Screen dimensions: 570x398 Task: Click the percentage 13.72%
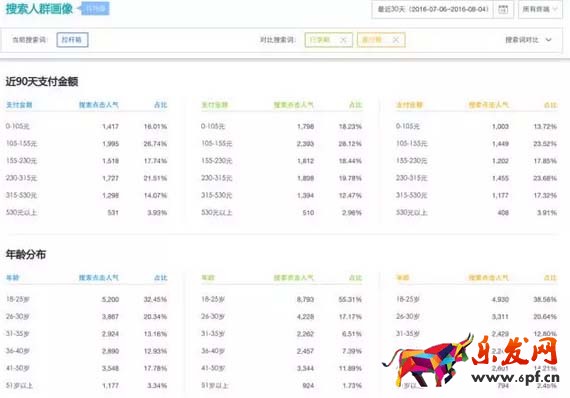click(545, 126)
